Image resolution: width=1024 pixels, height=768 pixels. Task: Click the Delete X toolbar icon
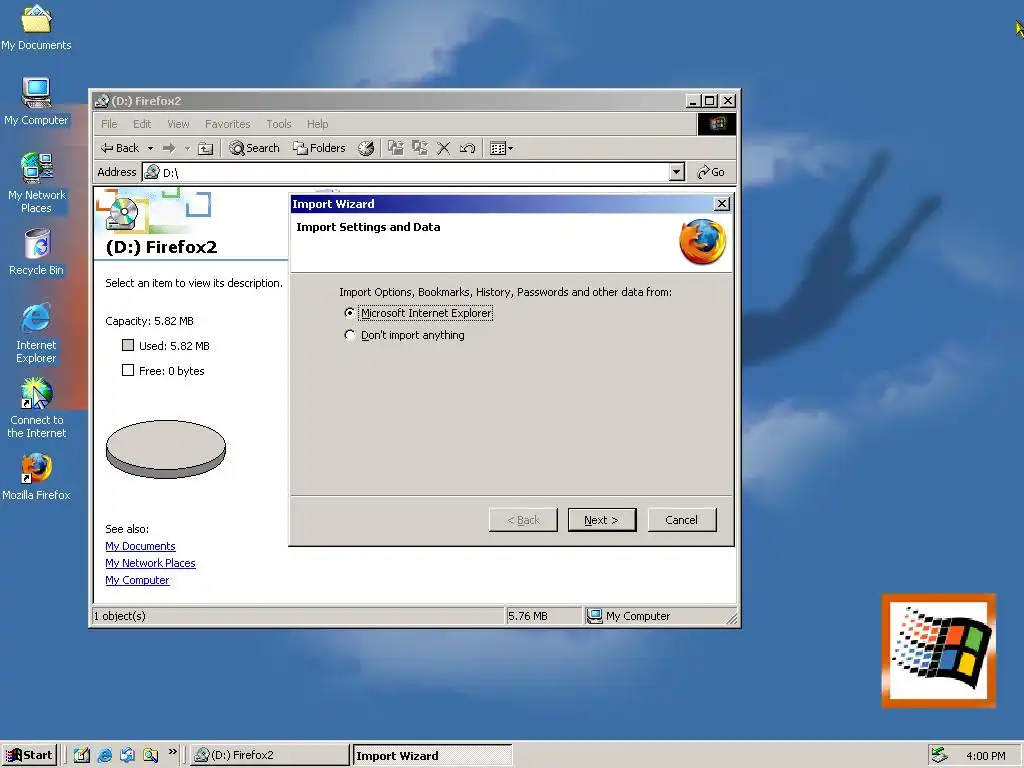click(443, 148)
